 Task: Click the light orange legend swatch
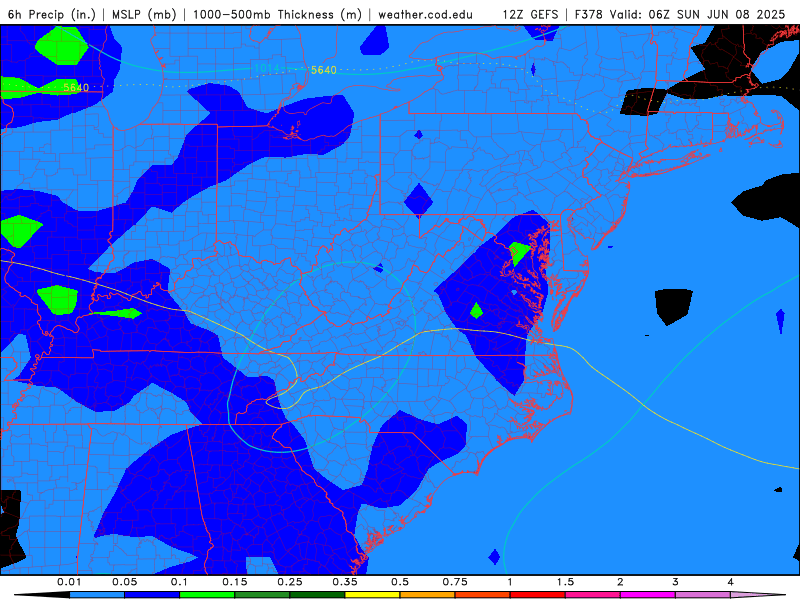click(428, 595)
